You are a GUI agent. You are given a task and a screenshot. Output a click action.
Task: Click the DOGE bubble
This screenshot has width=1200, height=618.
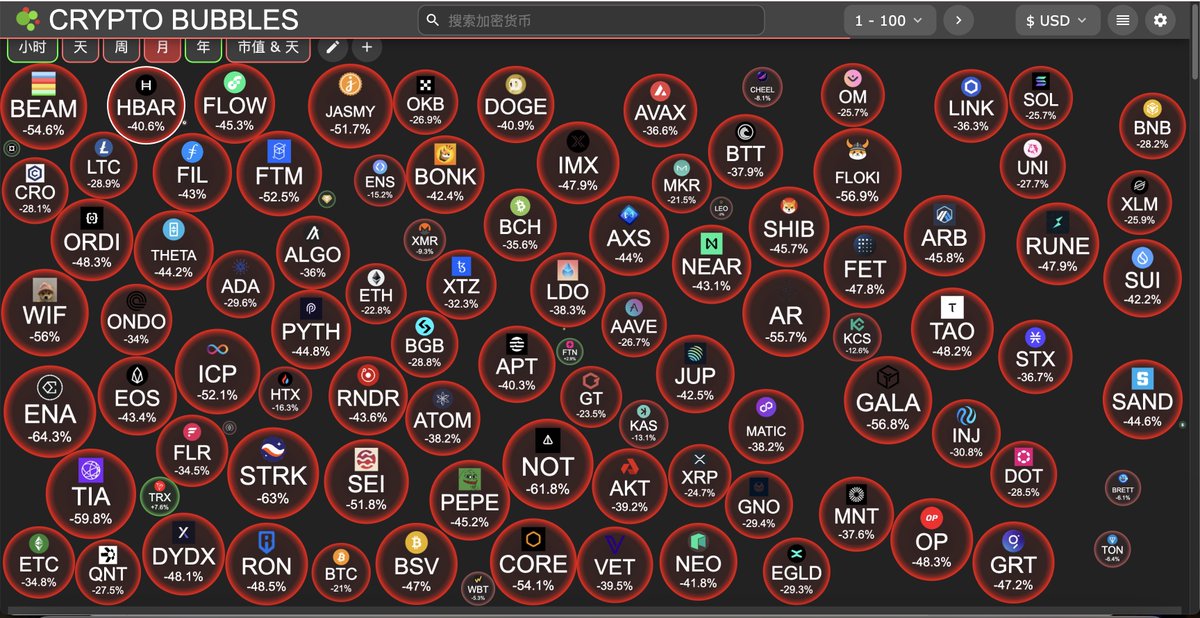516,106
